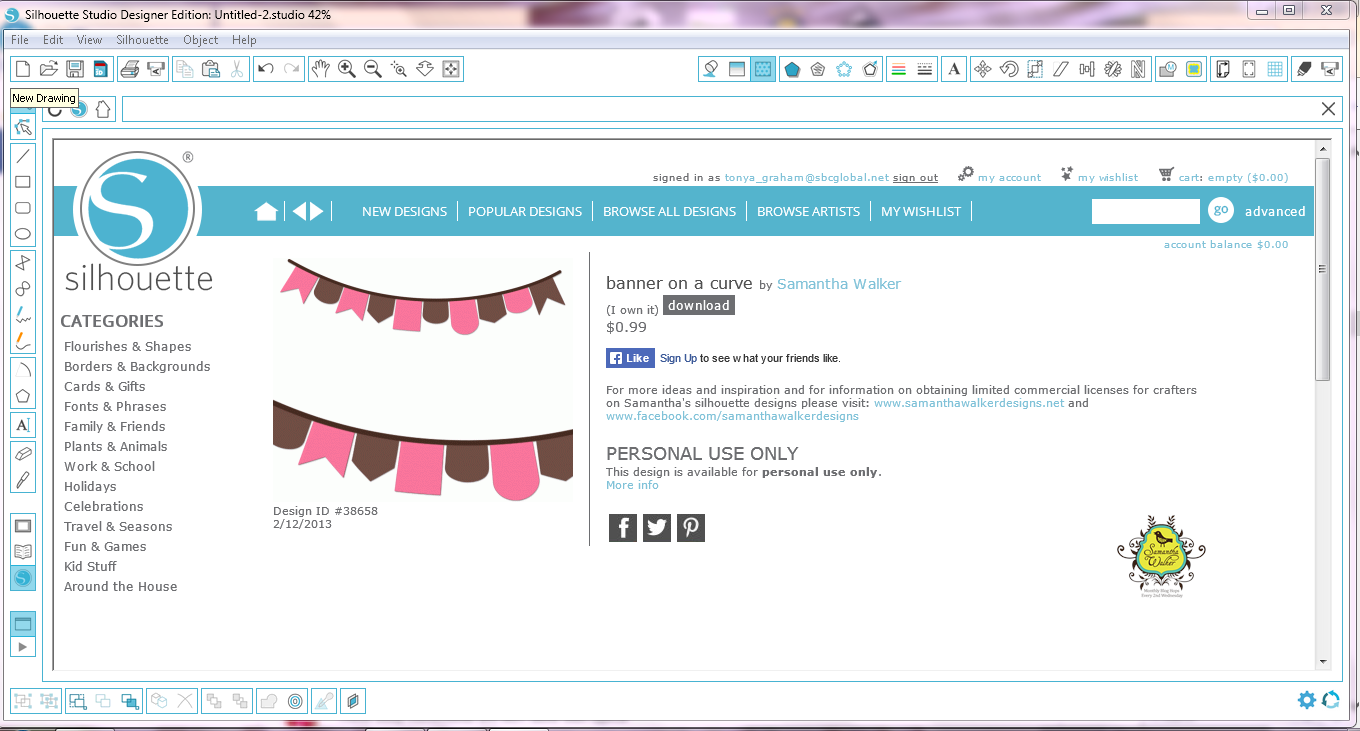Viewport: 1360px width, 731px height.
Task: Click the Print icon
Action: 129,69
